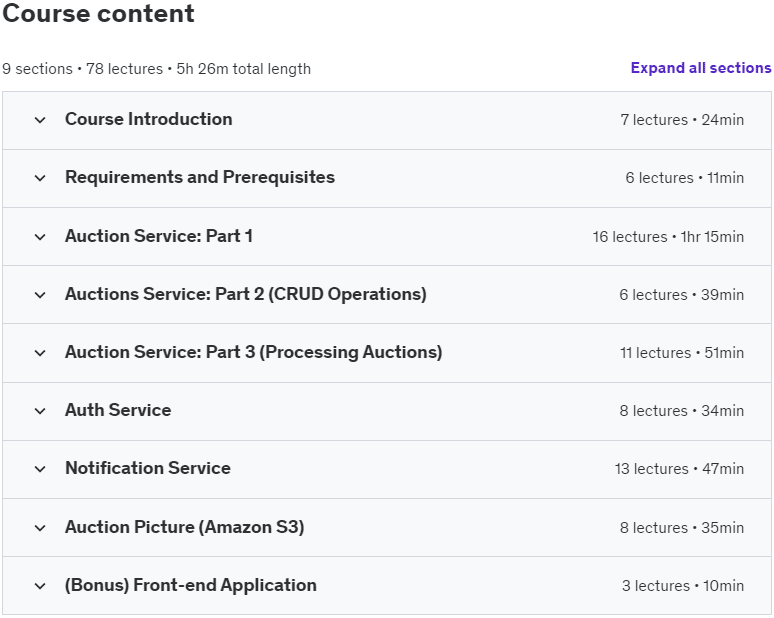The width and height of the screenshot is (774, 618).
Task: Open the Auth Service section title
Action: coord(118,410)
